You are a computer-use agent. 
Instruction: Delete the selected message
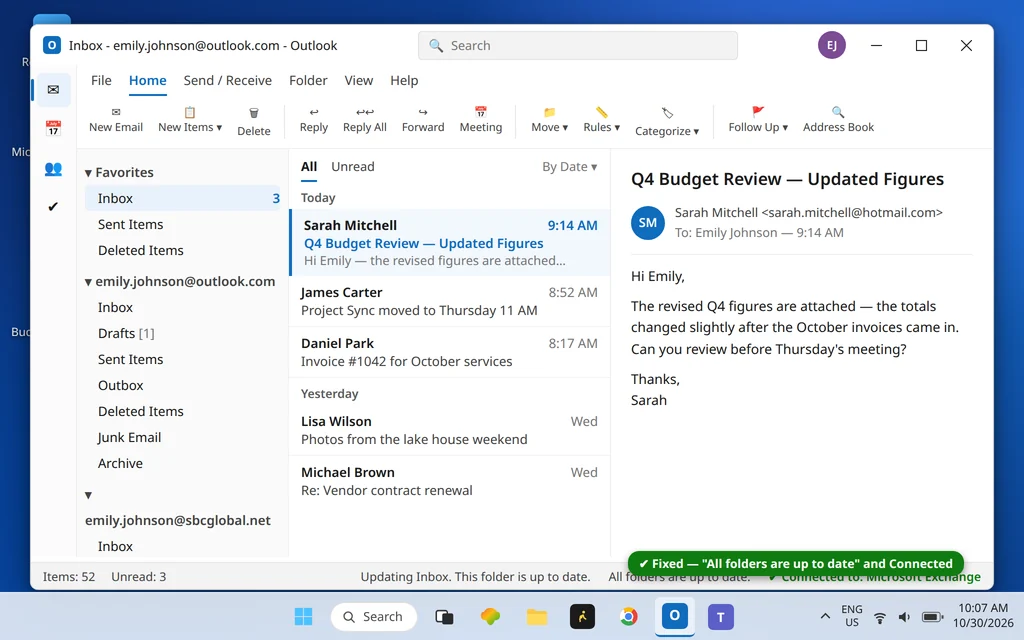coord(253,122)
